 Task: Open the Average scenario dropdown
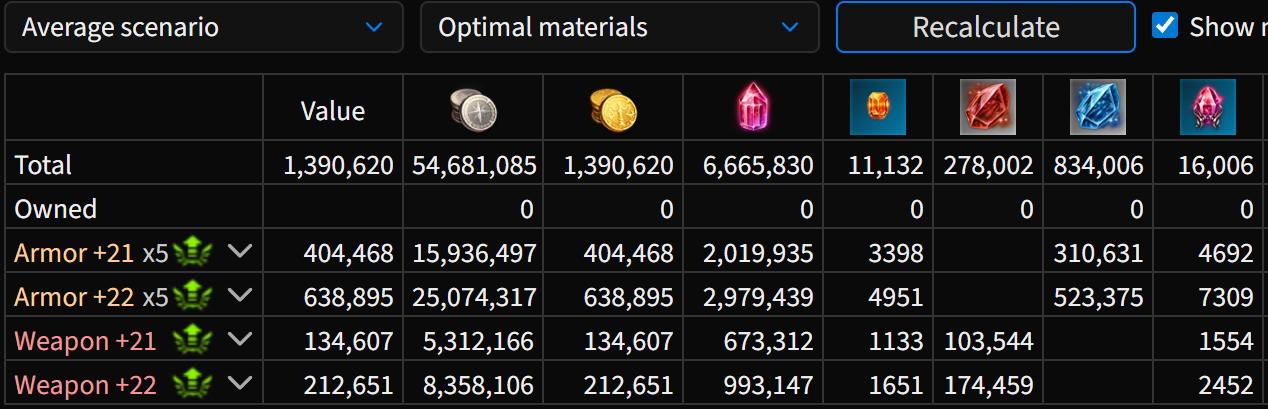[x=204, y=27]
